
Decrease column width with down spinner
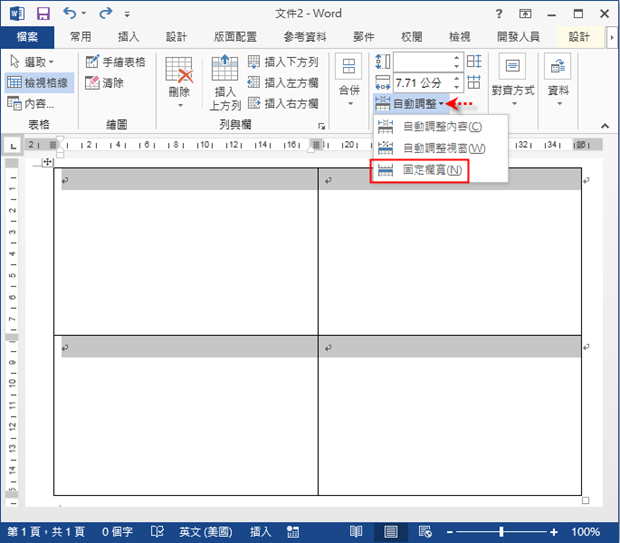pos(457,87)
